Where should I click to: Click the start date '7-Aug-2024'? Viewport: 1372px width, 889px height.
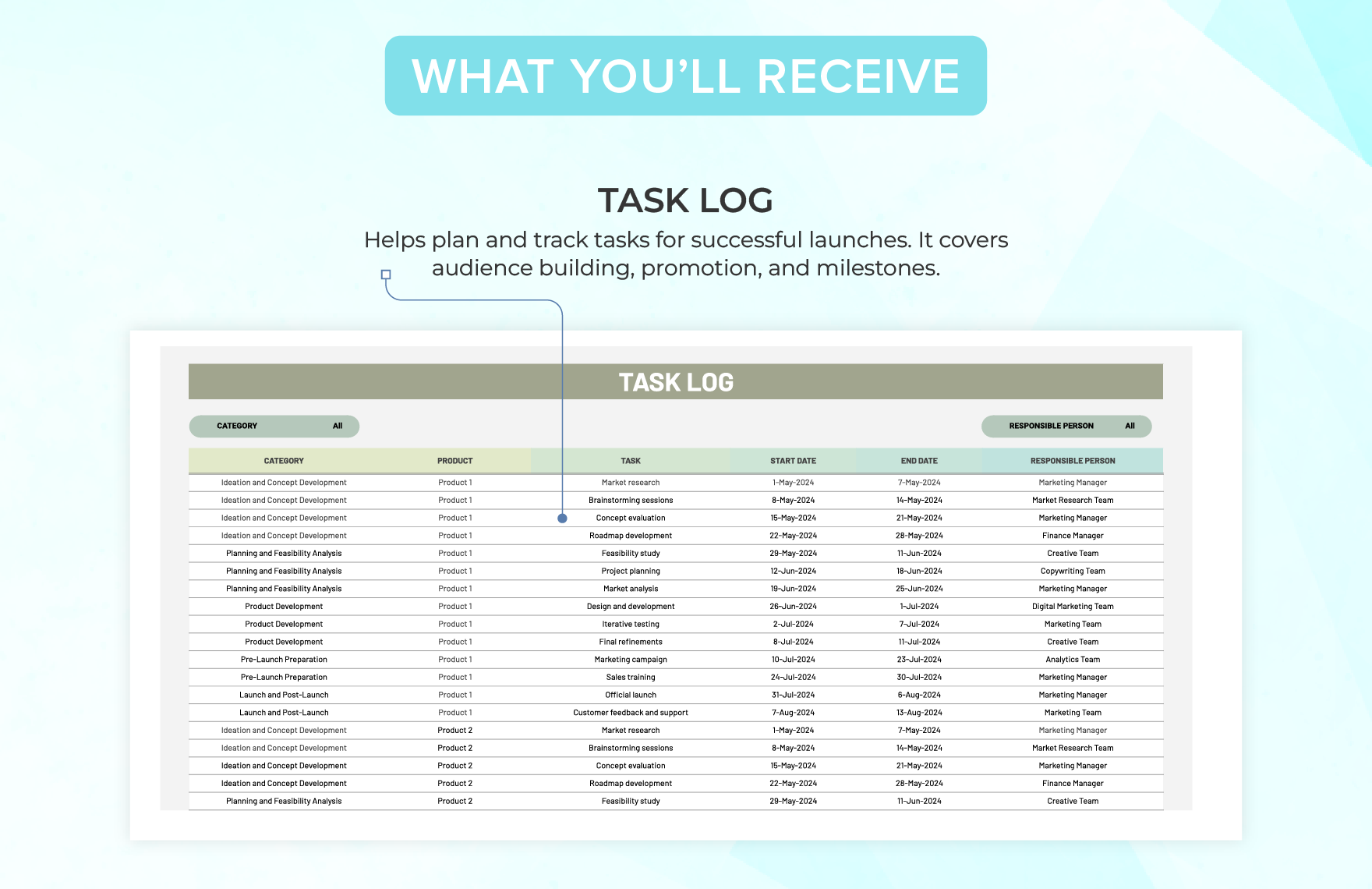794,713
